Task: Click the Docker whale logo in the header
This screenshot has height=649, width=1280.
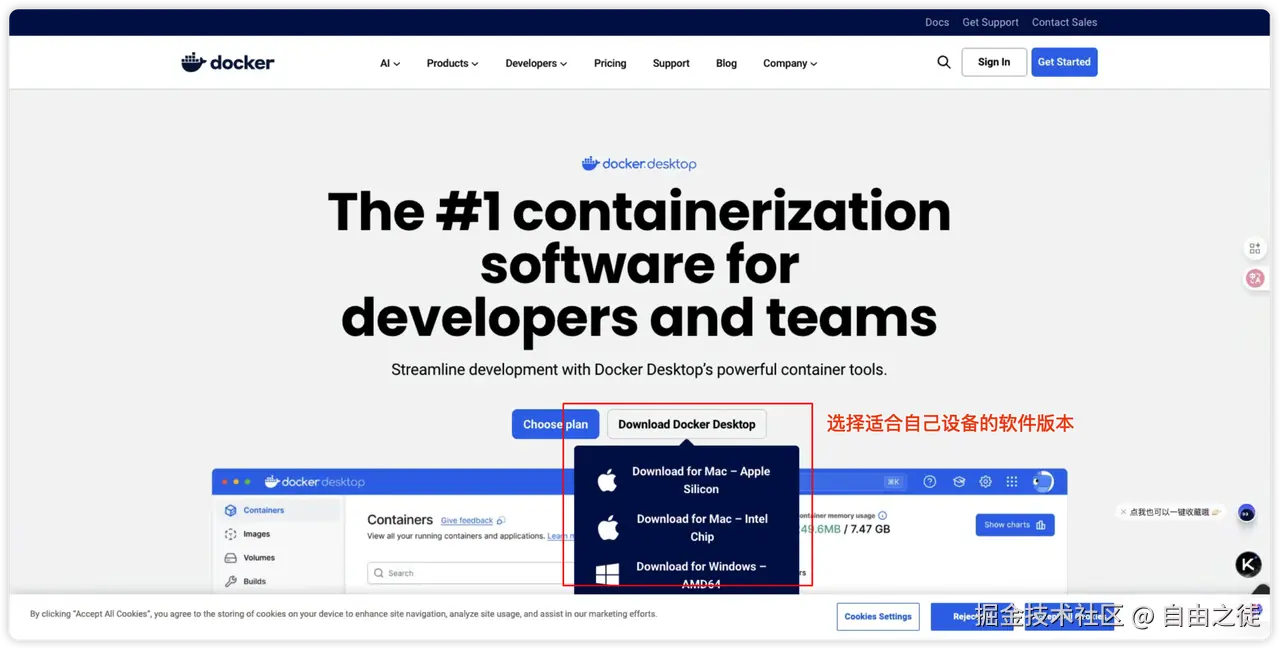Action: (x=227, y=62)
